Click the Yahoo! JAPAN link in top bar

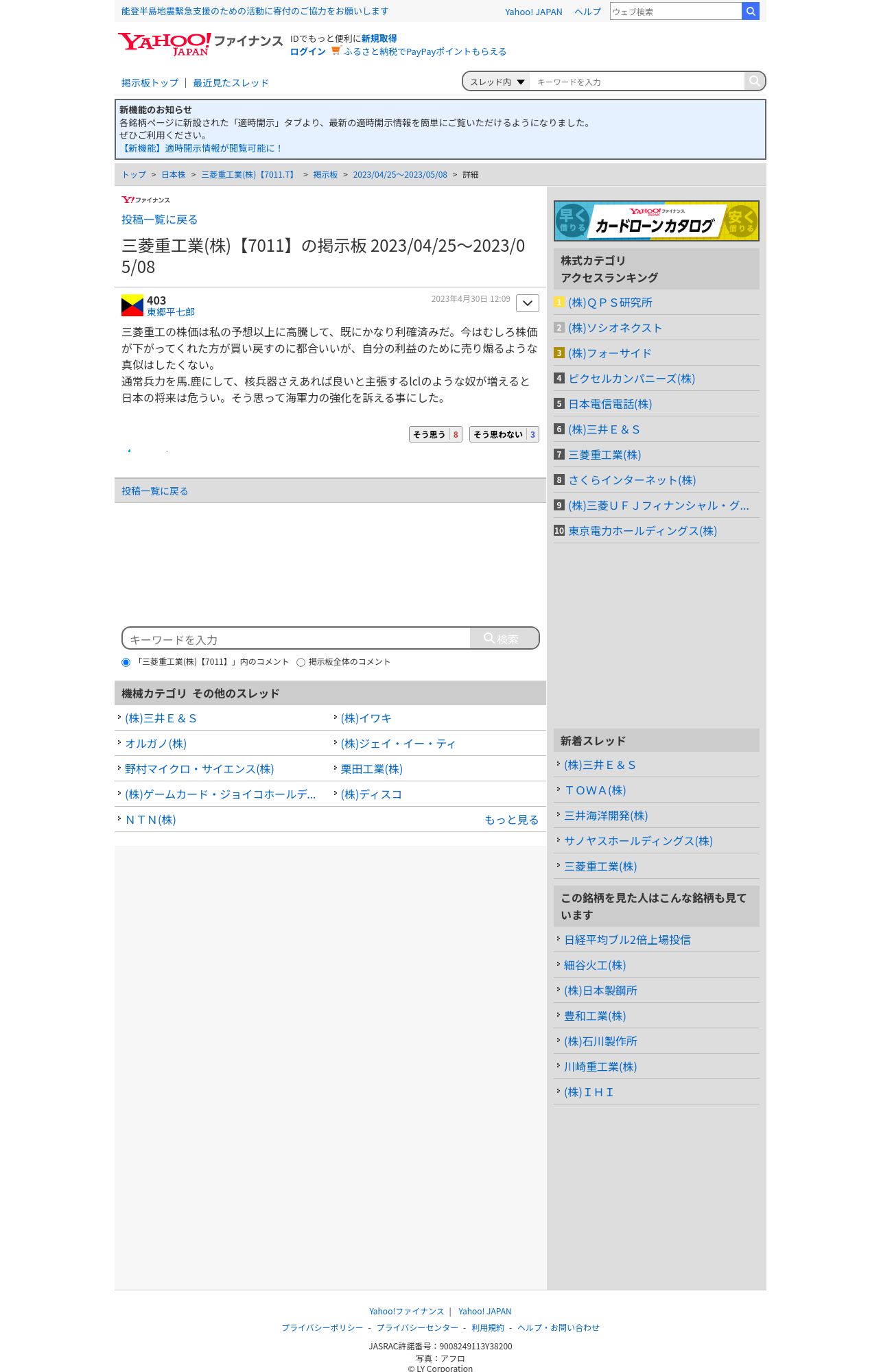coord(533,12)
